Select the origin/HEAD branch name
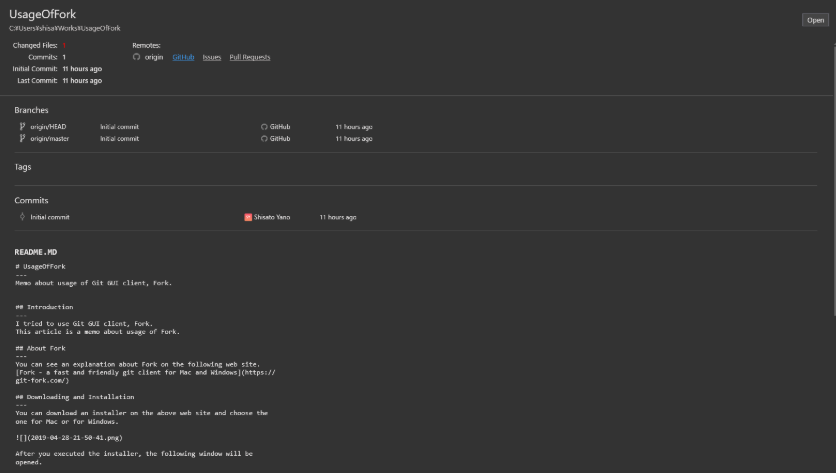Image resolution: width=836 pixels, height=473 pixels. [48, 127]
